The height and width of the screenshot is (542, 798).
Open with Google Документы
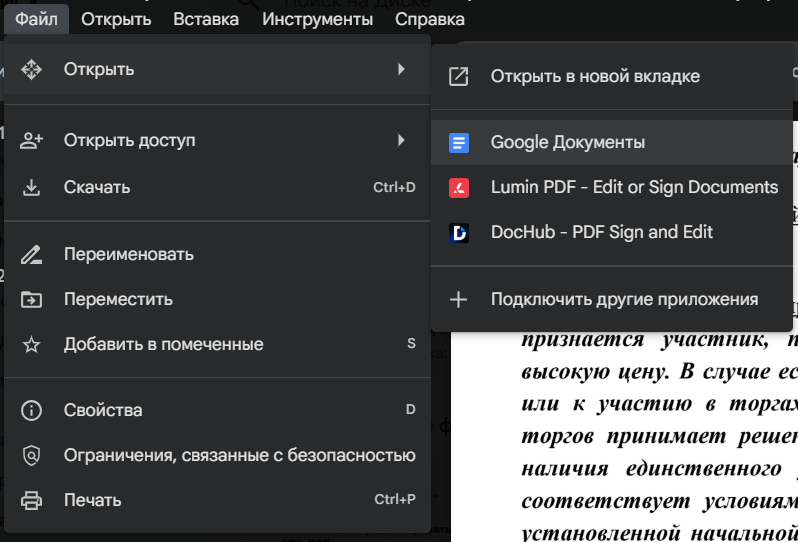tap(612, 142)
